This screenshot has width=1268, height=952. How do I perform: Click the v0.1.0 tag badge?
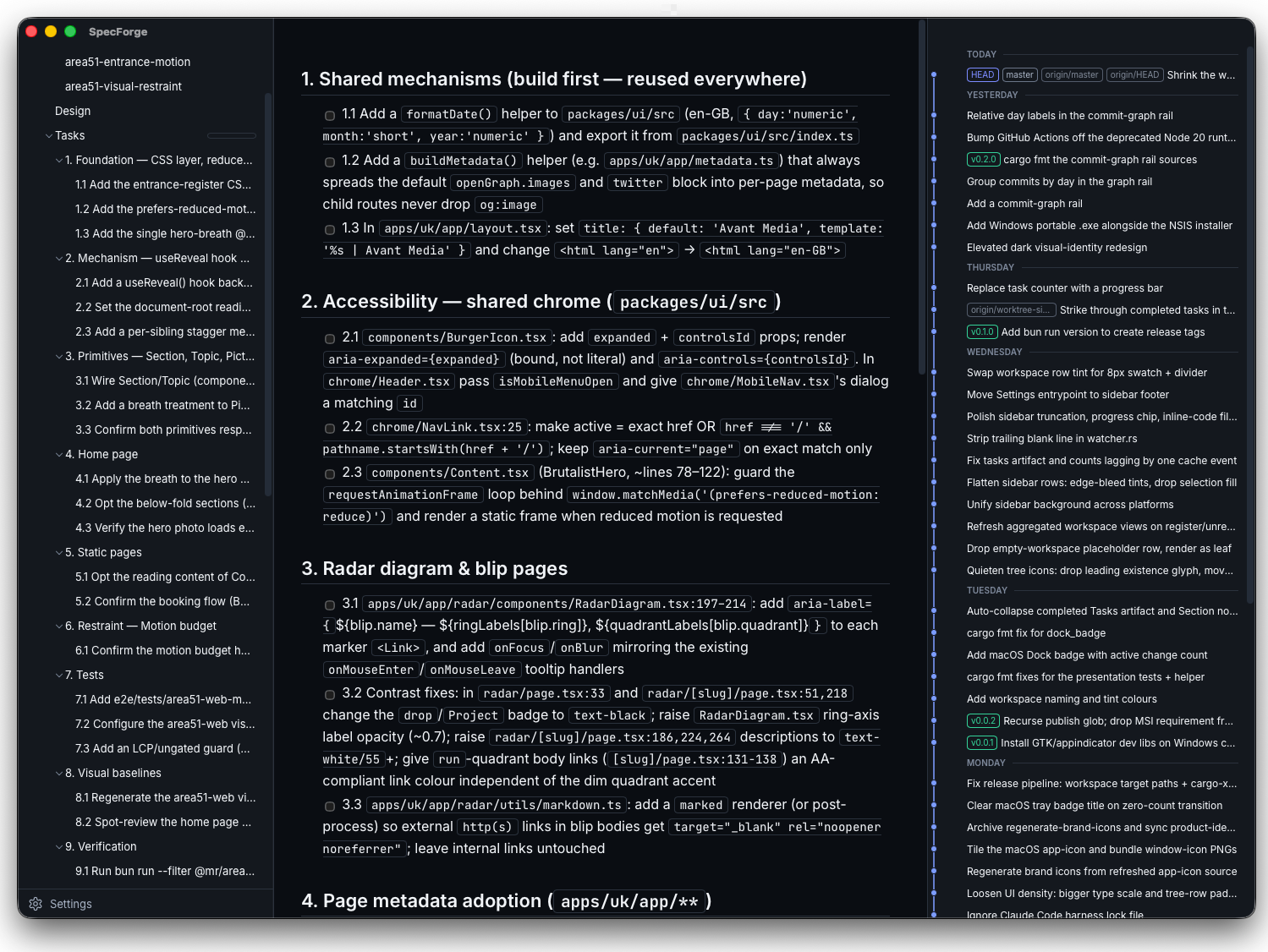pos(982,331)
